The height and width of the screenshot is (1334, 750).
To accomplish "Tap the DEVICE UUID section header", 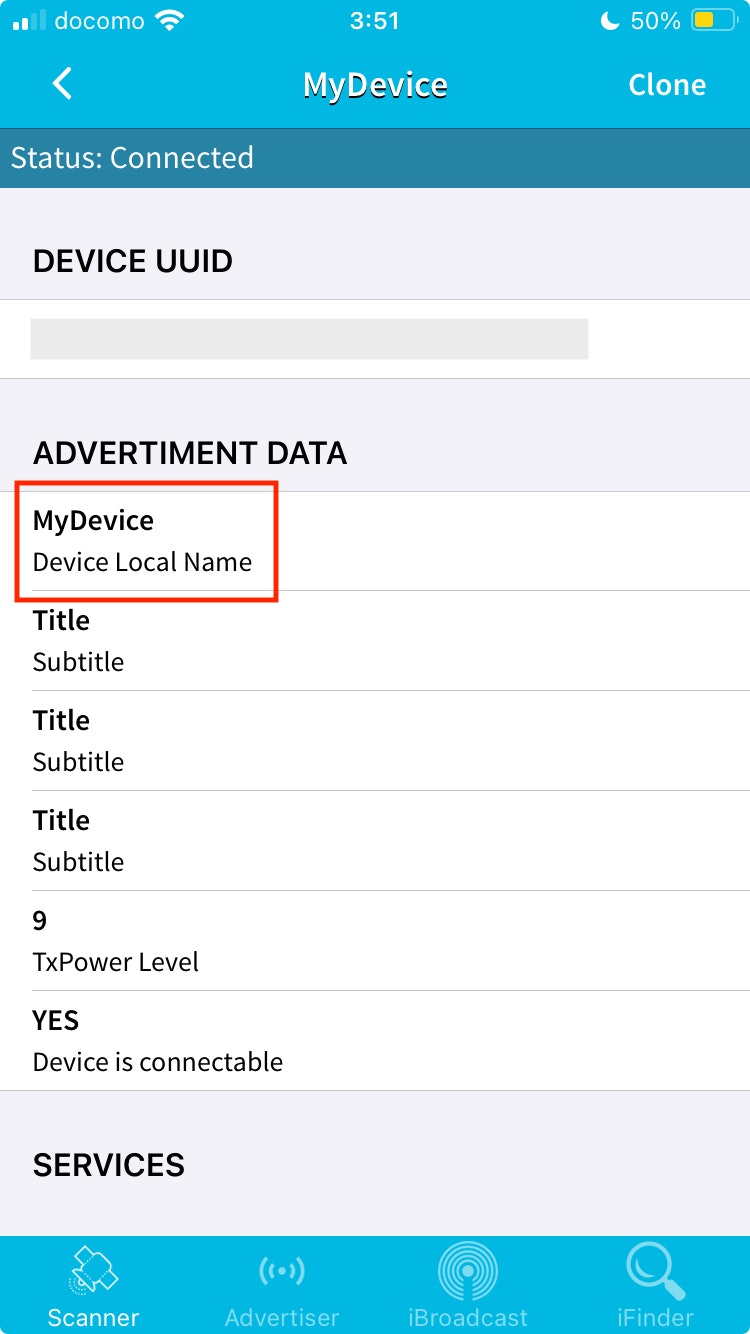I will coord(133,261).
